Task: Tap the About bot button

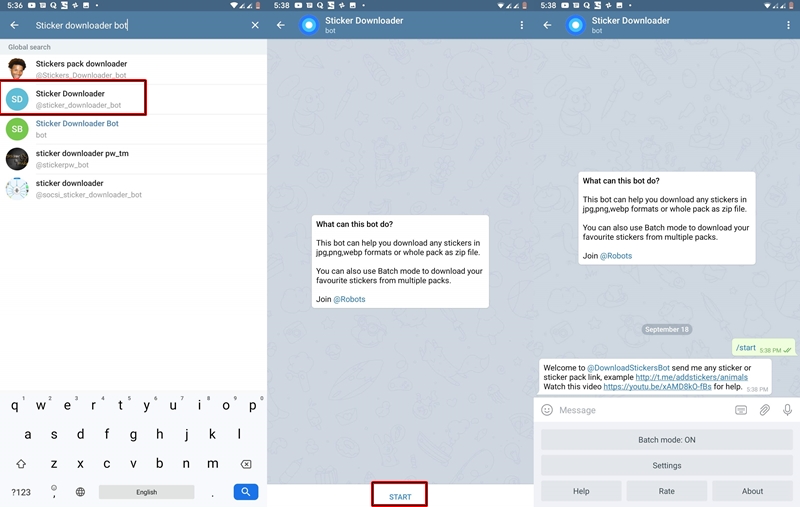Action: (x=752, y=491)
